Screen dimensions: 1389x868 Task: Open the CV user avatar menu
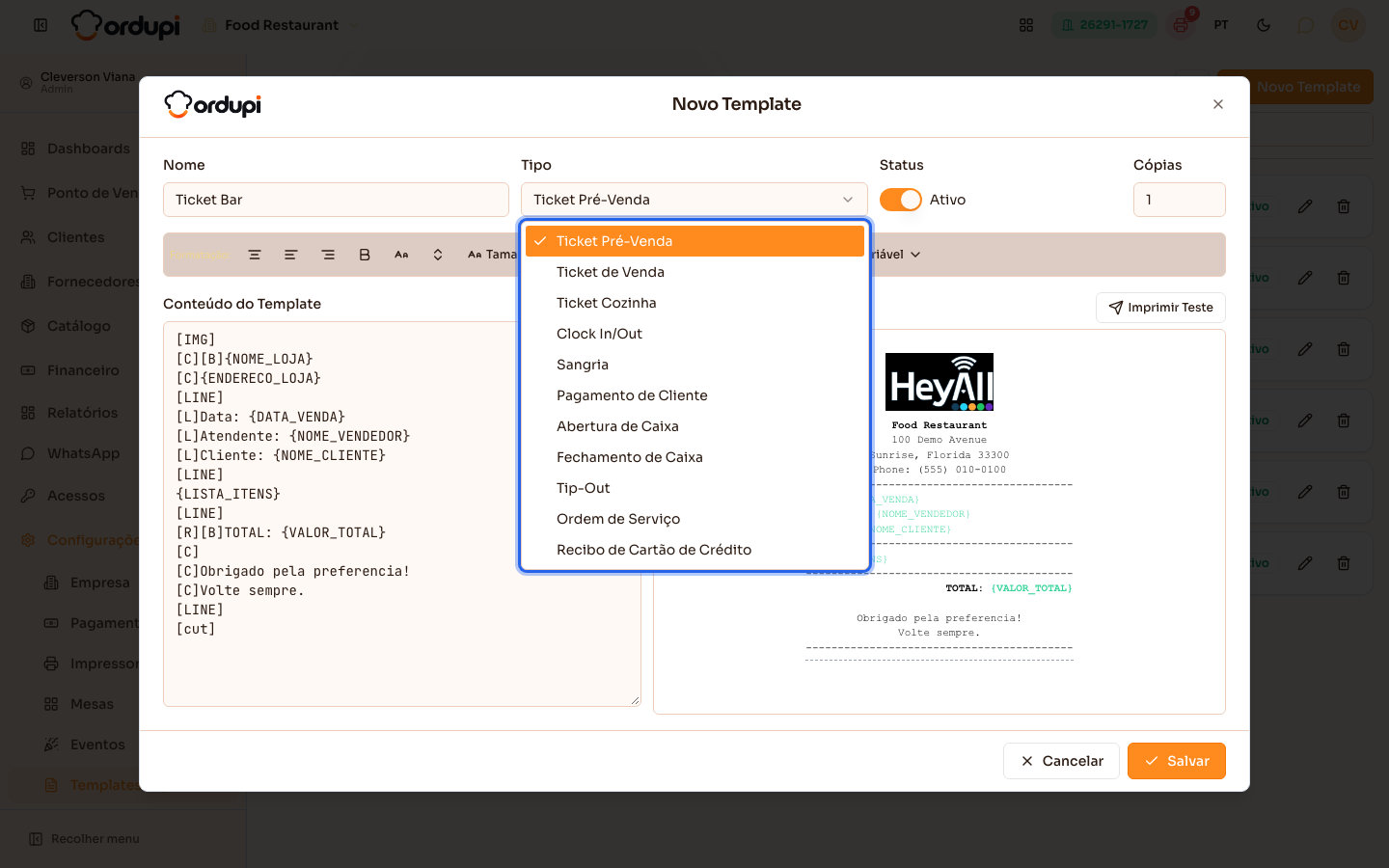click(1348, 25)
